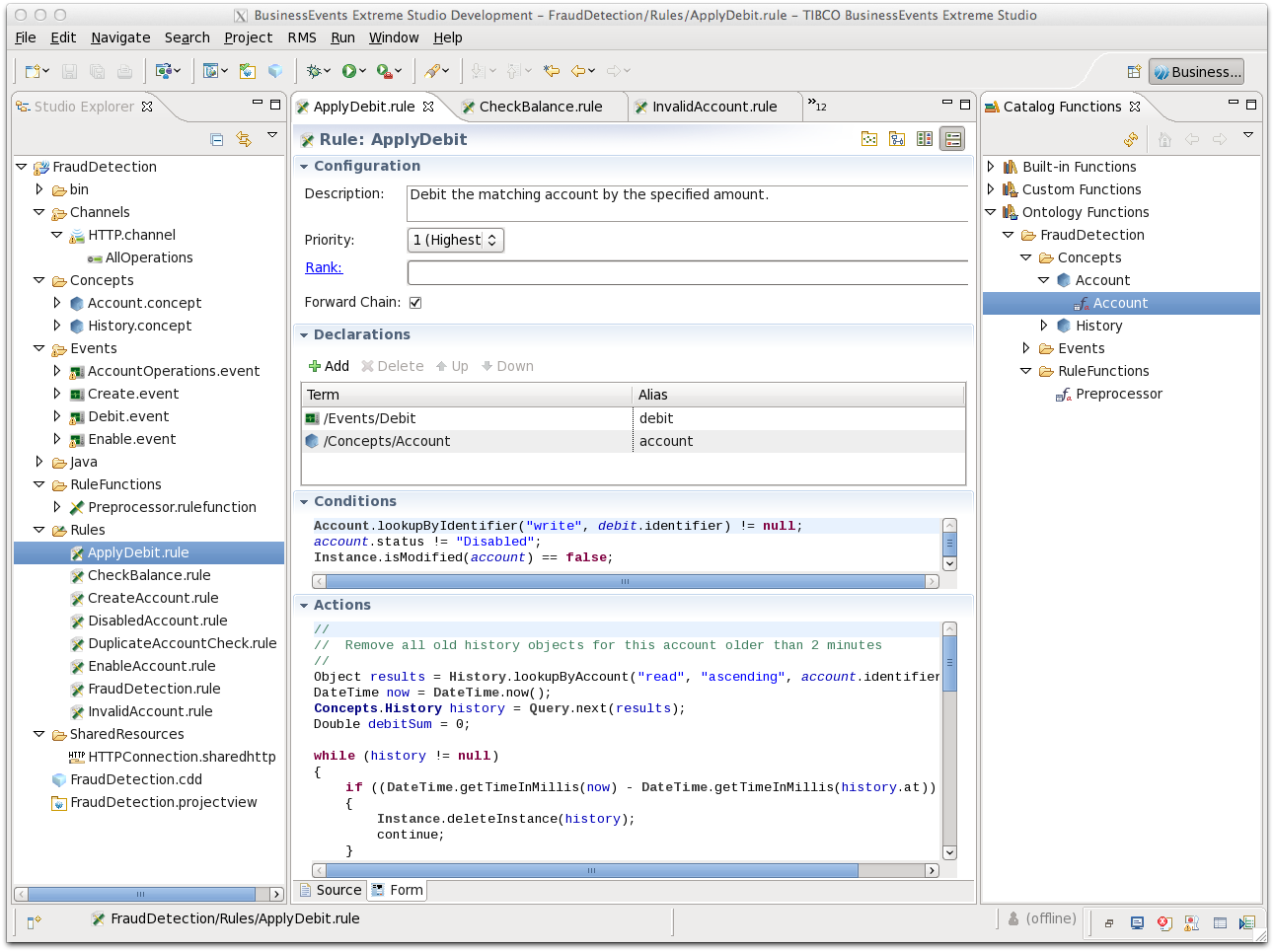The width and height of the screenshot is (1274, 952).
Task: Click Link with Editor icon in Studio Explorer
Action: (x=244, y=140)
